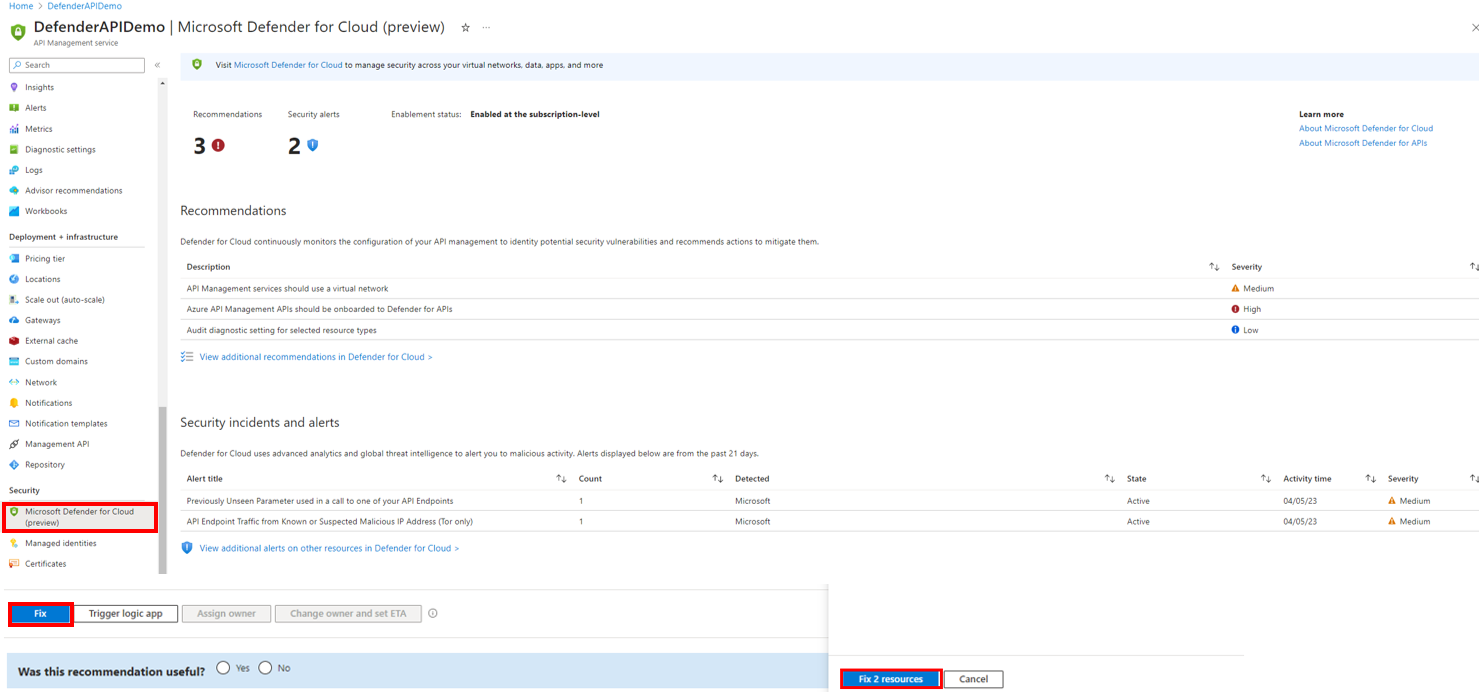Open Microsoft Defender for Cloud (preview) menu item

(80, 517)
